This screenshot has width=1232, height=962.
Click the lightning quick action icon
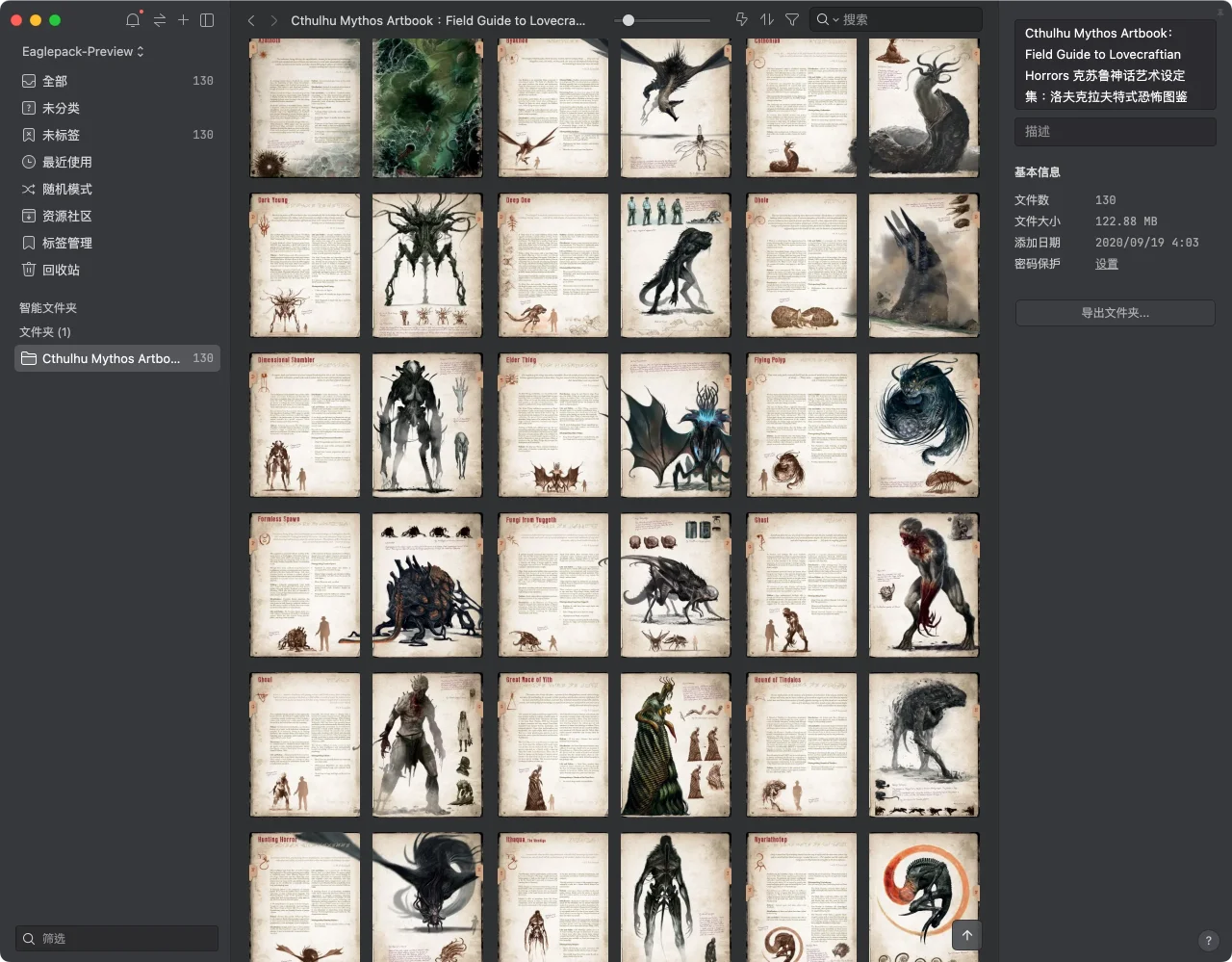click(741, 19)
